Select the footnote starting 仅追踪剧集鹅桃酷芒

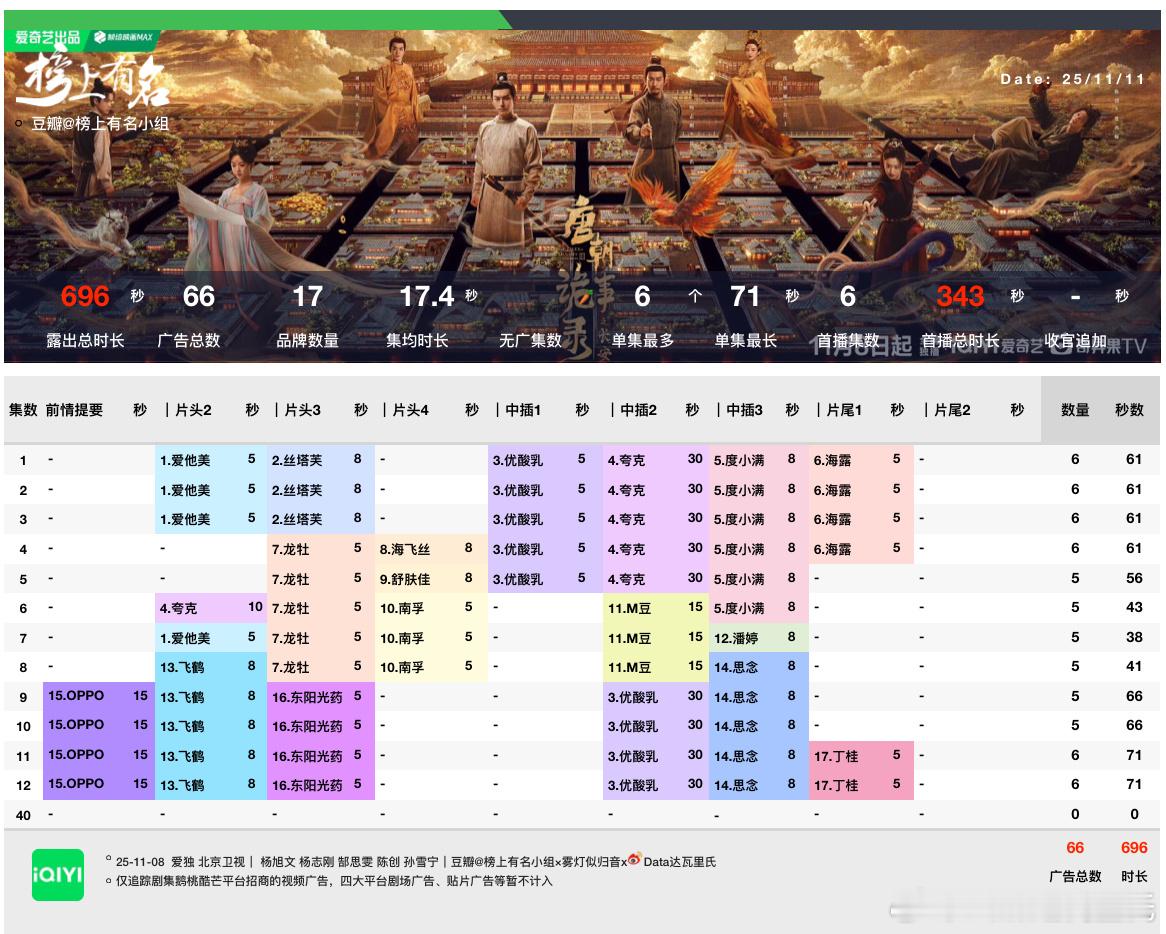334,881
